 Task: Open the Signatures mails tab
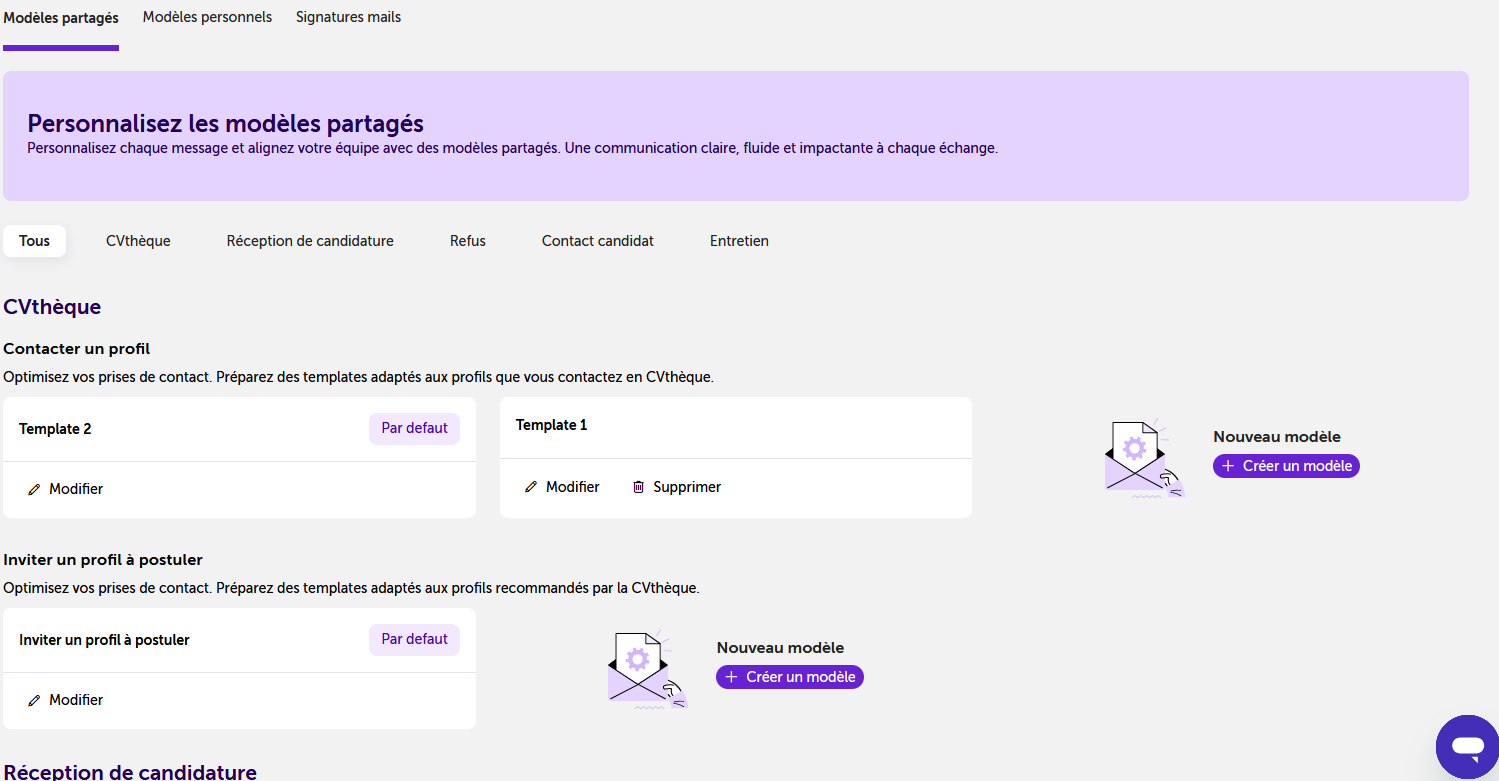348,17
